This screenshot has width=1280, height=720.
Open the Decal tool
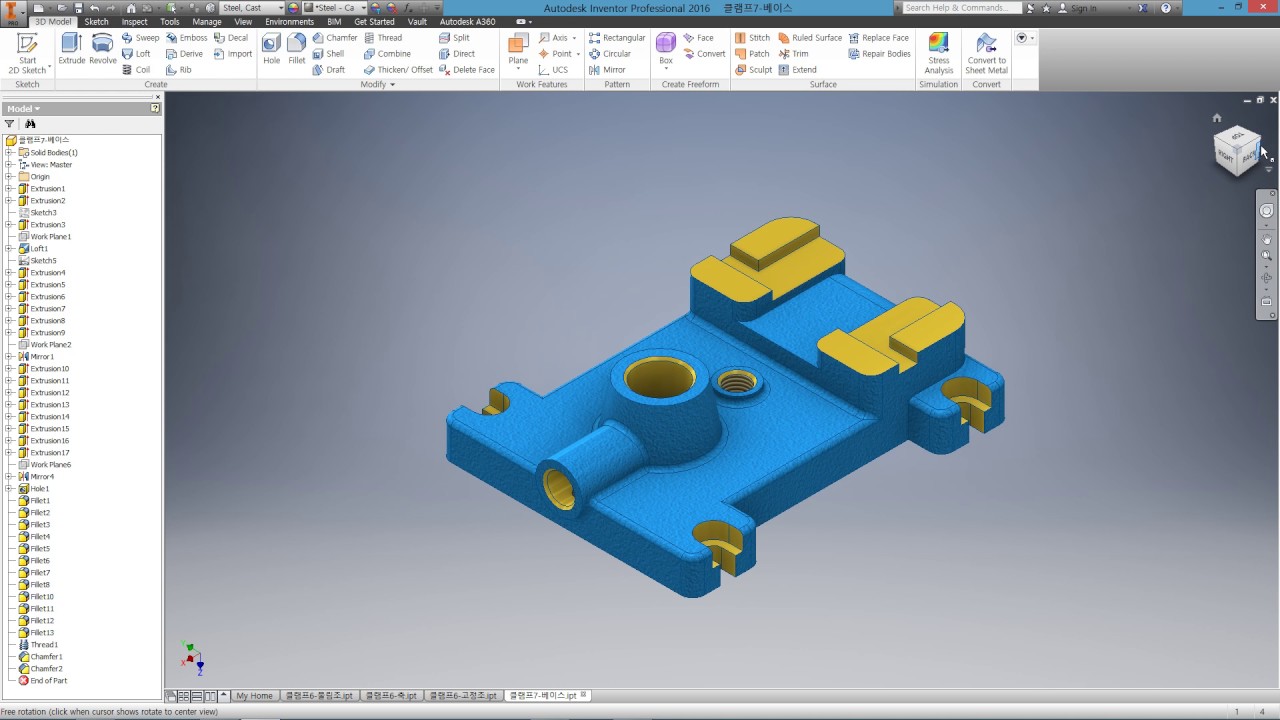231,38
